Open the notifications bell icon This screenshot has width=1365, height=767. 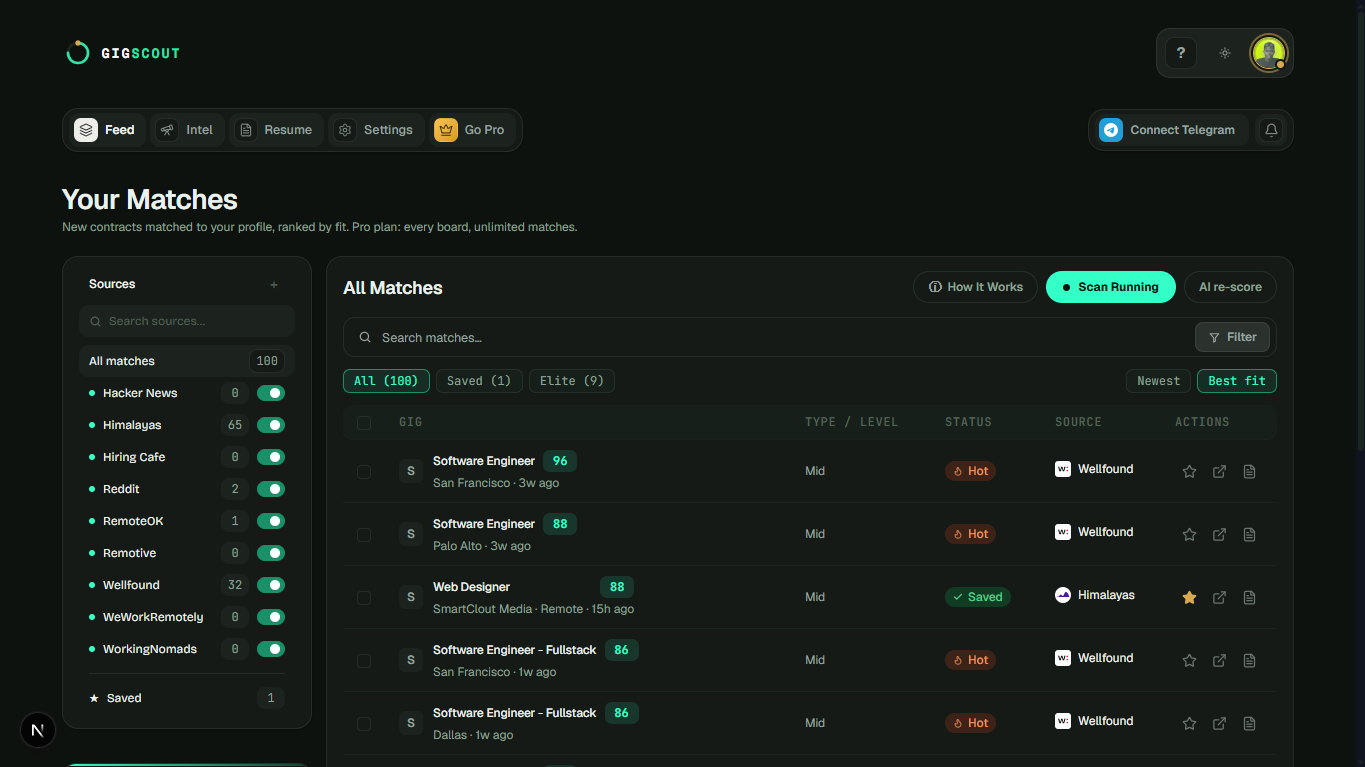(1271, 130)
